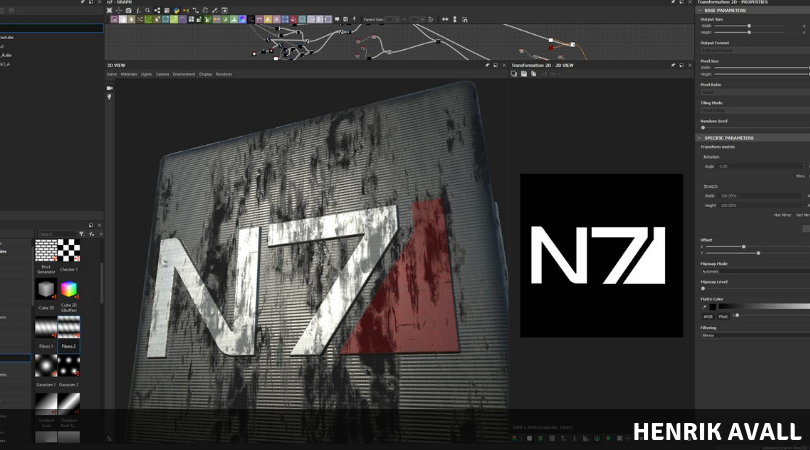The width and height of the screenshot is (810, 450).
Task: Select the Cube 3D GBuffers thumbnail
Action: click(x=69, y=289)
